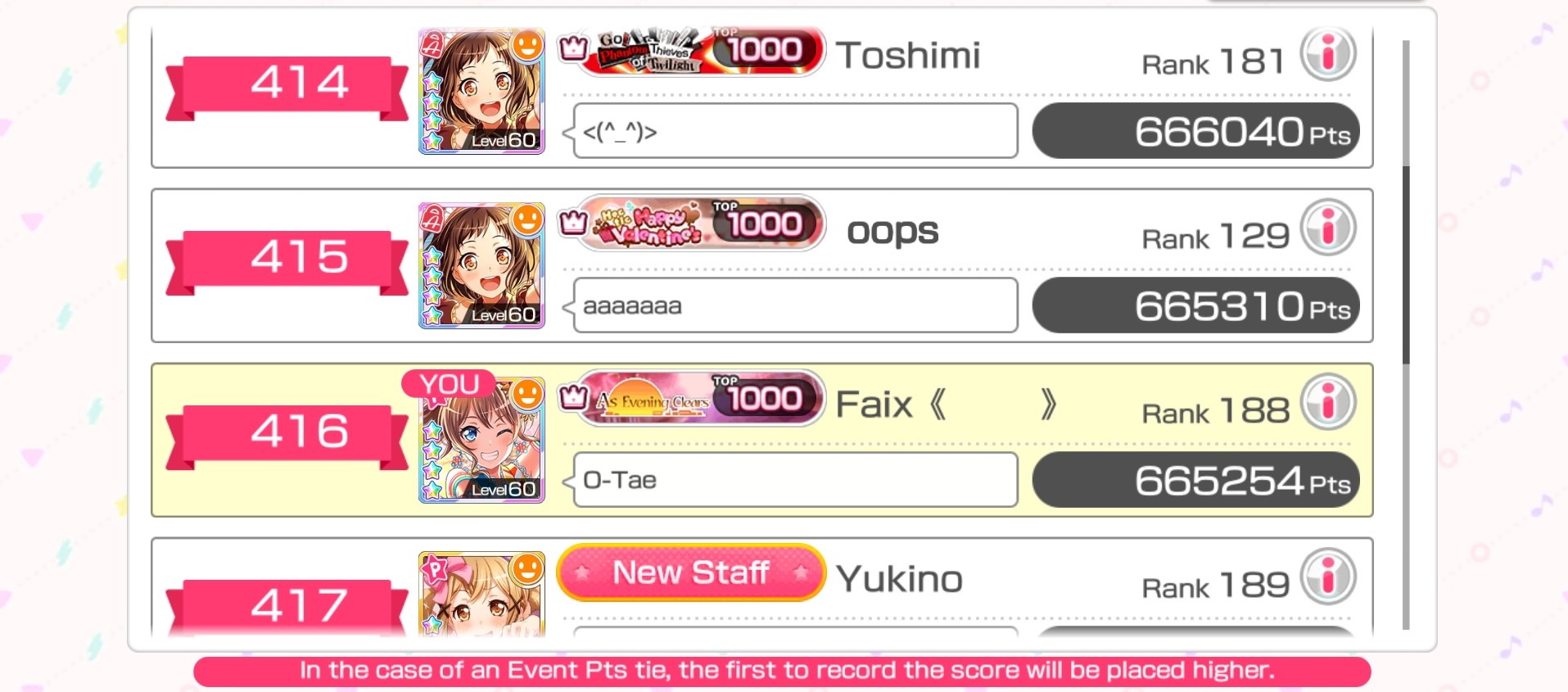Image resolution: width=1568 pixels, height=692 pixels.
Task: Open info icon for oops
Action: click(x=1328, y=228)
